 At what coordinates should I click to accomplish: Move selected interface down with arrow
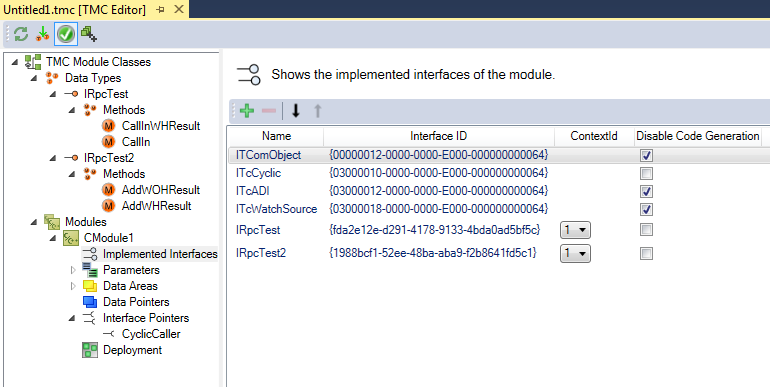(x=296, y=111)
